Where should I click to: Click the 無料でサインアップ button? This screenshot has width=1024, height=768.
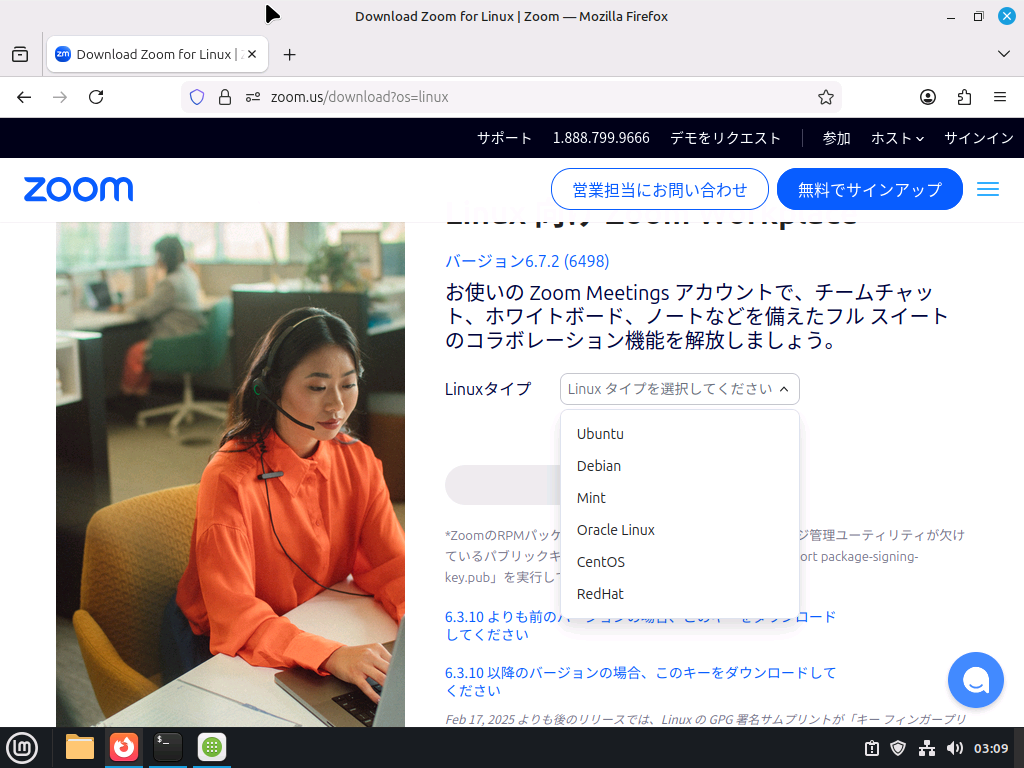click(869, 189)
